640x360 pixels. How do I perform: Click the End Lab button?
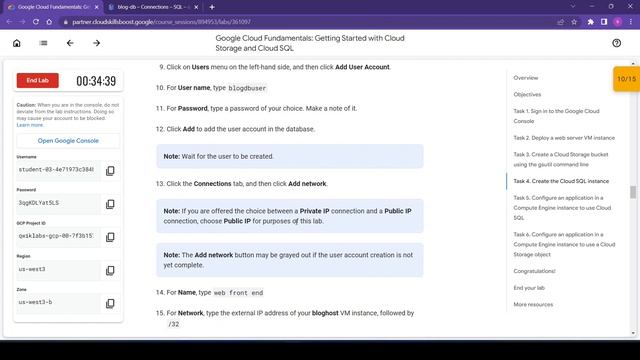click(x=38, y=80)
